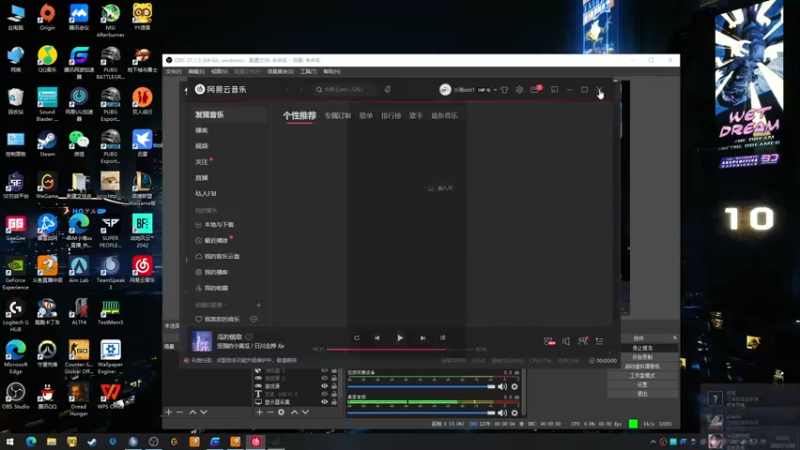Click 停止推流 in OBS controls
Image resolution: width=800 pixels, height=450 pixels.
tap(642, 348)
